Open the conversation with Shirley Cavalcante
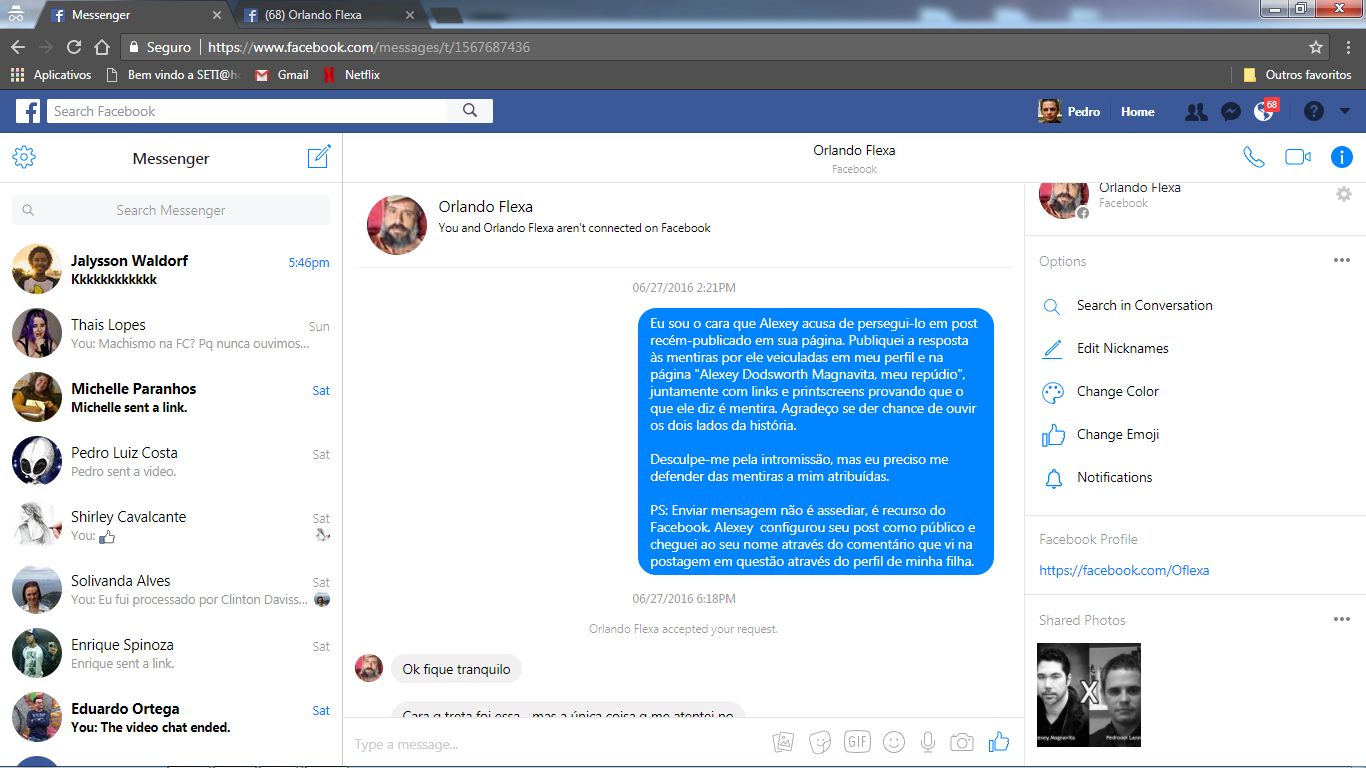1366x768 pixels. (171, 526)
